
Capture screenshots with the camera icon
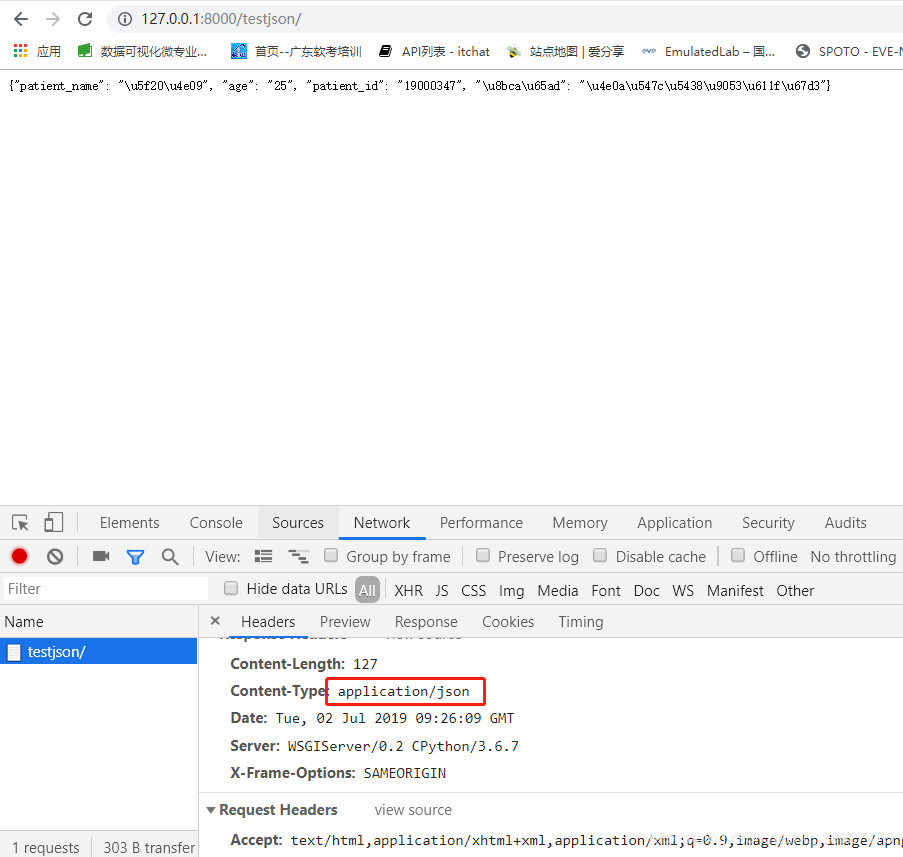click(x=100, y=556)
